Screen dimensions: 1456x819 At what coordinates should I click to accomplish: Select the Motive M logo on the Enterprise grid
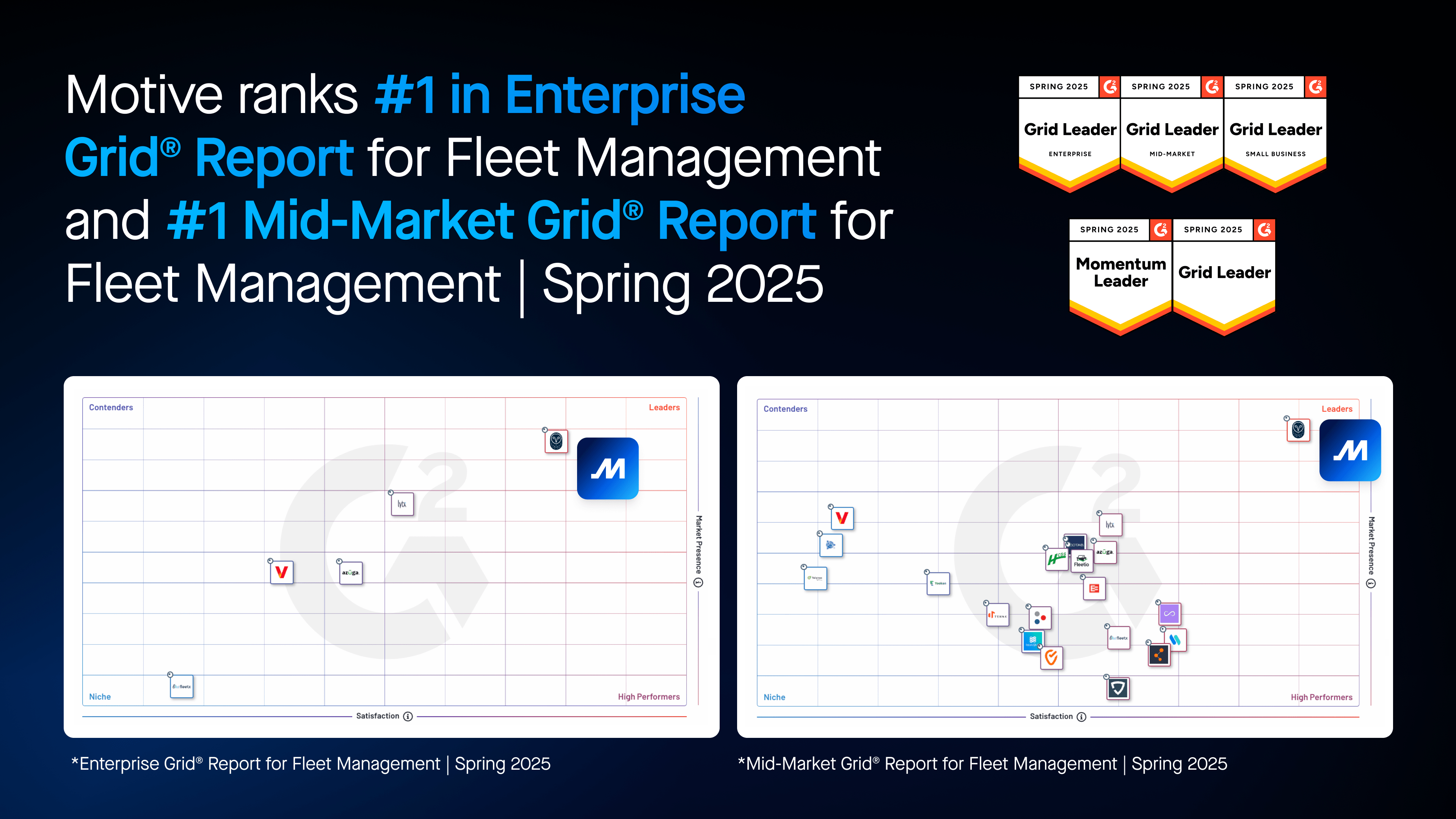tap(607, 468)
